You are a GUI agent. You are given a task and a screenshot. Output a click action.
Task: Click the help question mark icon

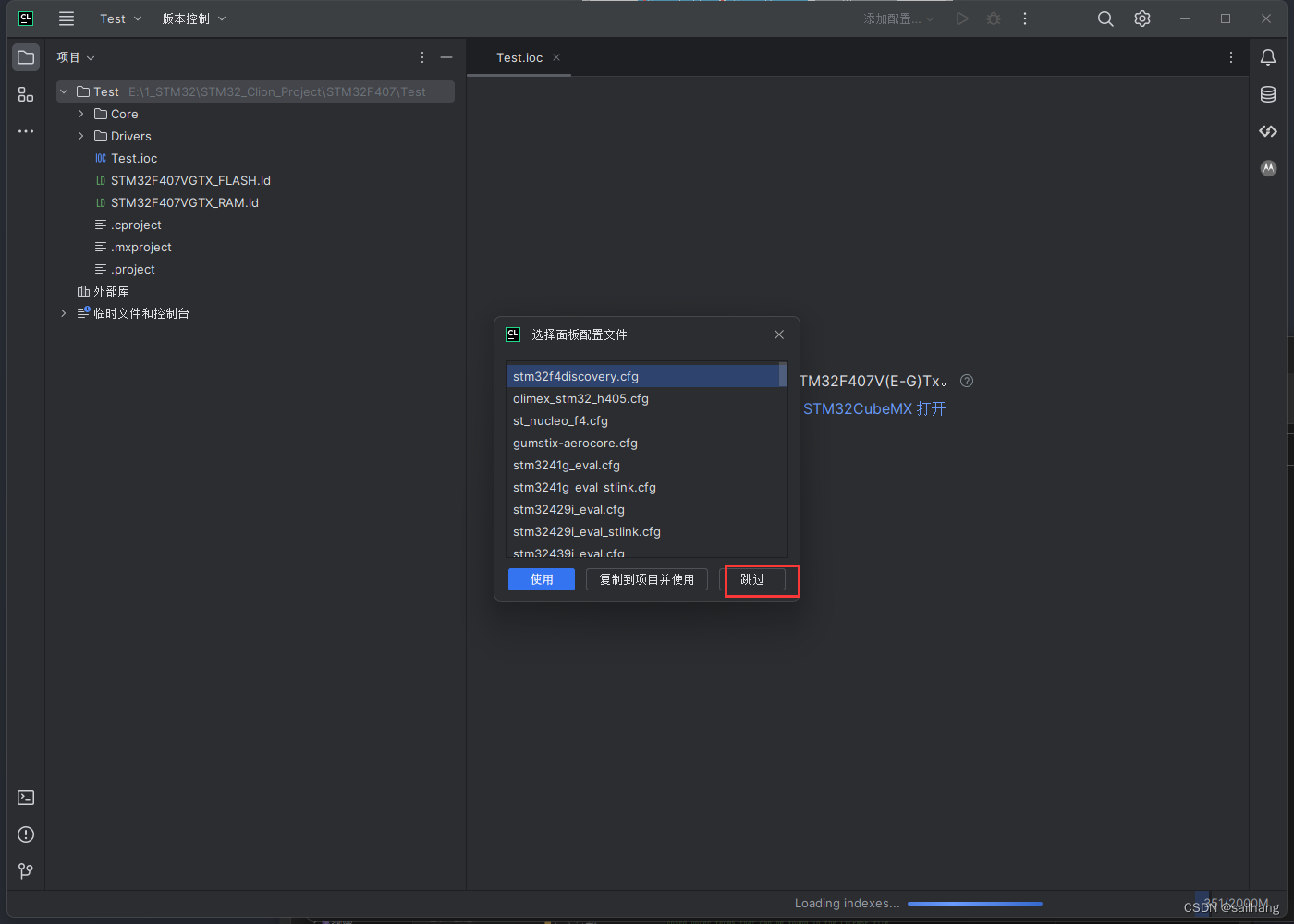(x=967, y=381)
